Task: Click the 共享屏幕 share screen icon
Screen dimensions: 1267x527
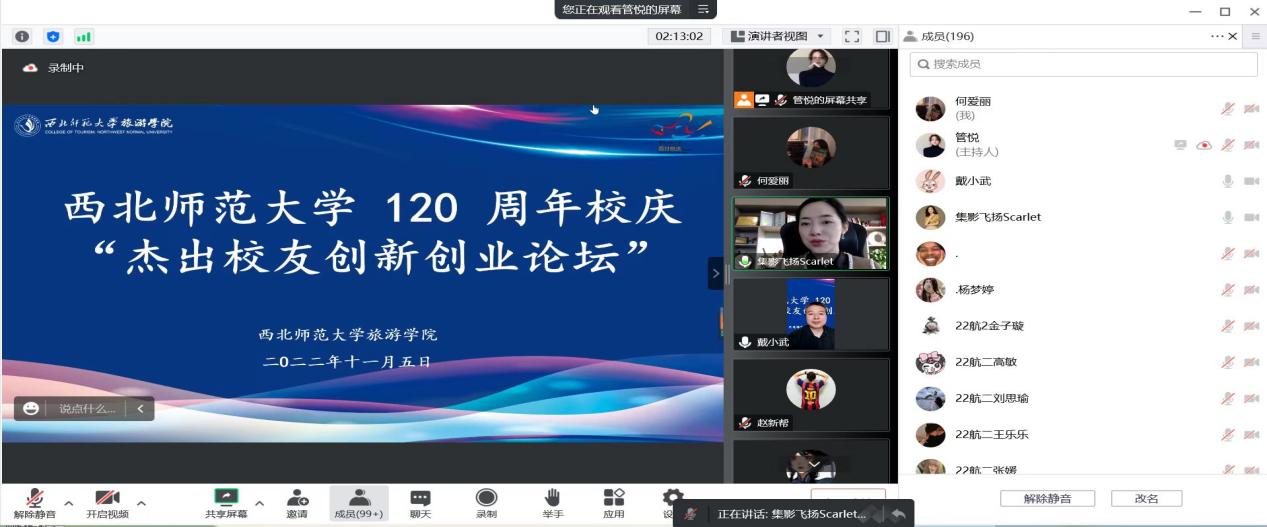Action: click(x=227, y=498)
